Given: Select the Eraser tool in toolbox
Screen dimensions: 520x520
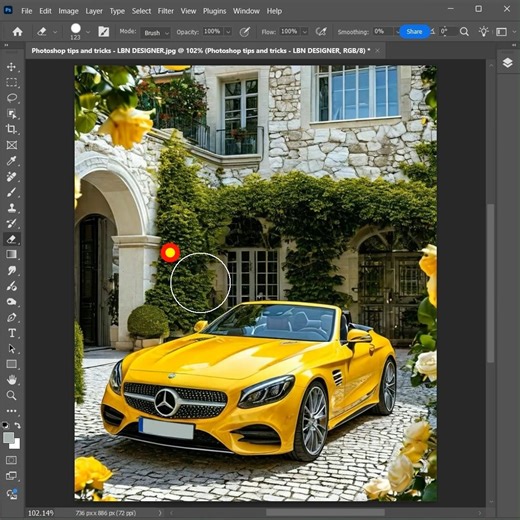Looking at the screenshot, I should pos(12,239).
